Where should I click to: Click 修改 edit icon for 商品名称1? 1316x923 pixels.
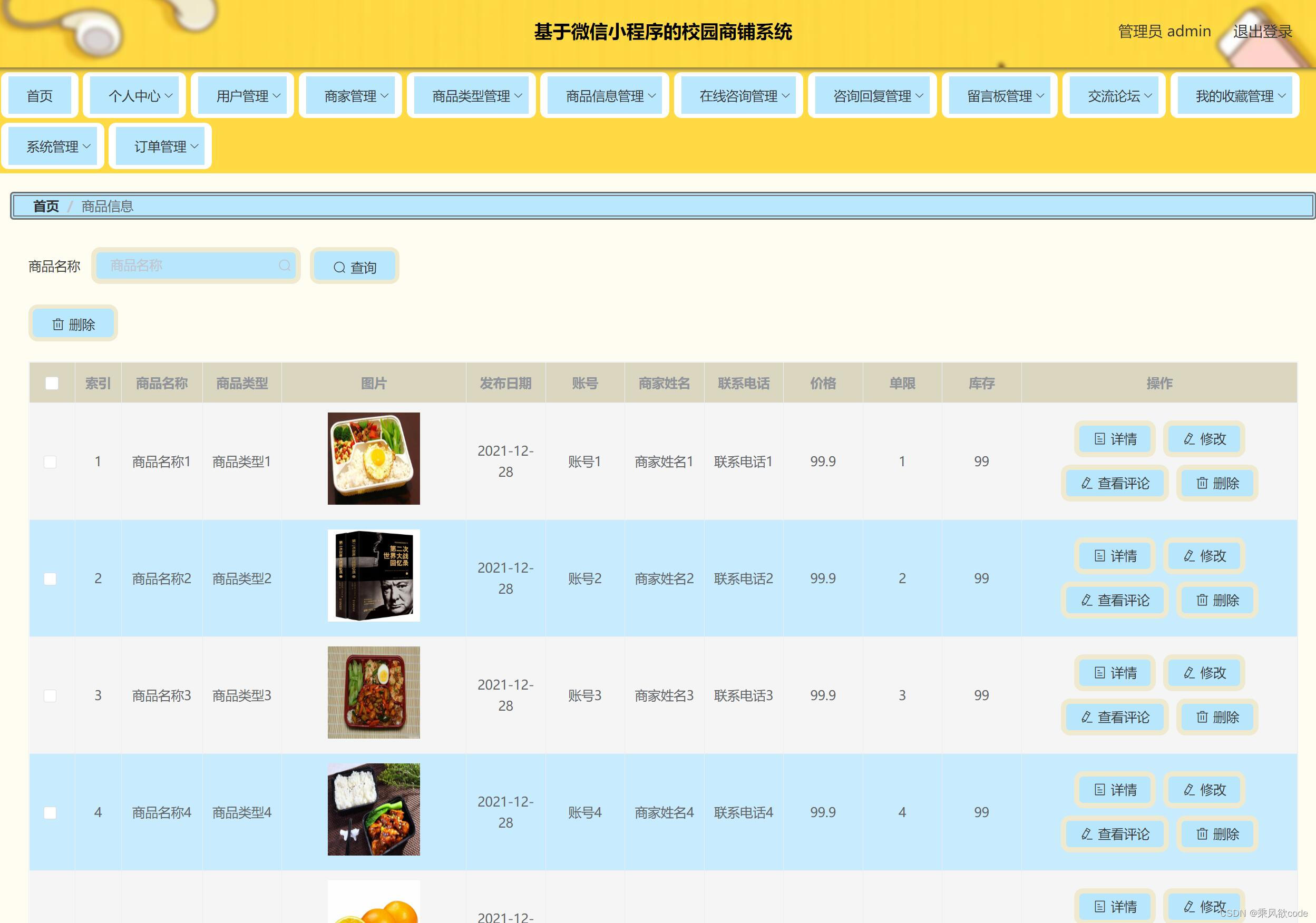(1190, 439)
